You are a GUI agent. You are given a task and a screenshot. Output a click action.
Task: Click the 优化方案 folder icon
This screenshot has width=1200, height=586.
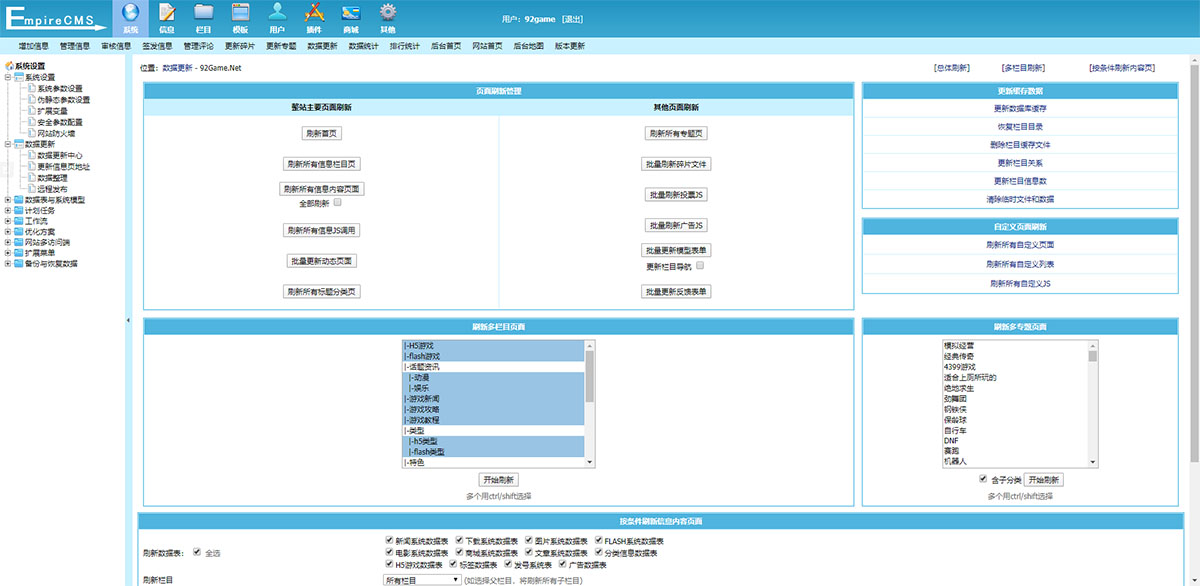click(x=19, y=231)
